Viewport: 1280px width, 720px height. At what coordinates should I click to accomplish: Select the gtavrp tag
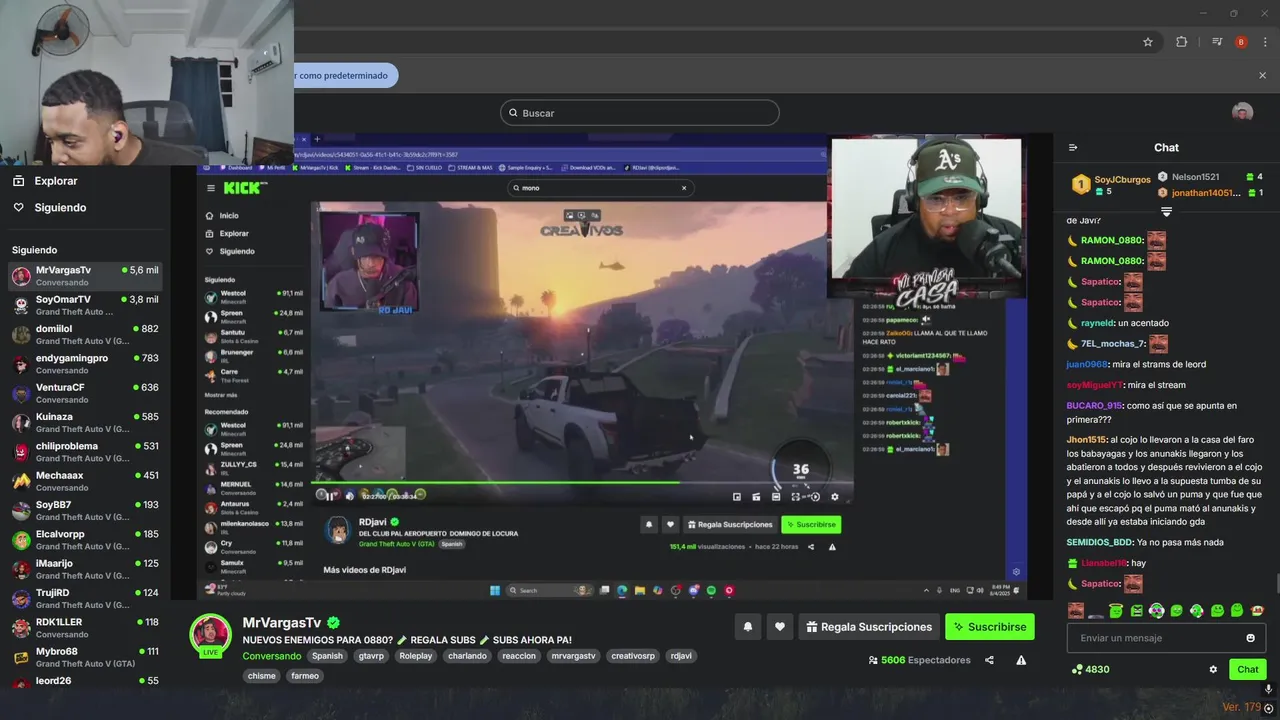click(x=371, y=656)
